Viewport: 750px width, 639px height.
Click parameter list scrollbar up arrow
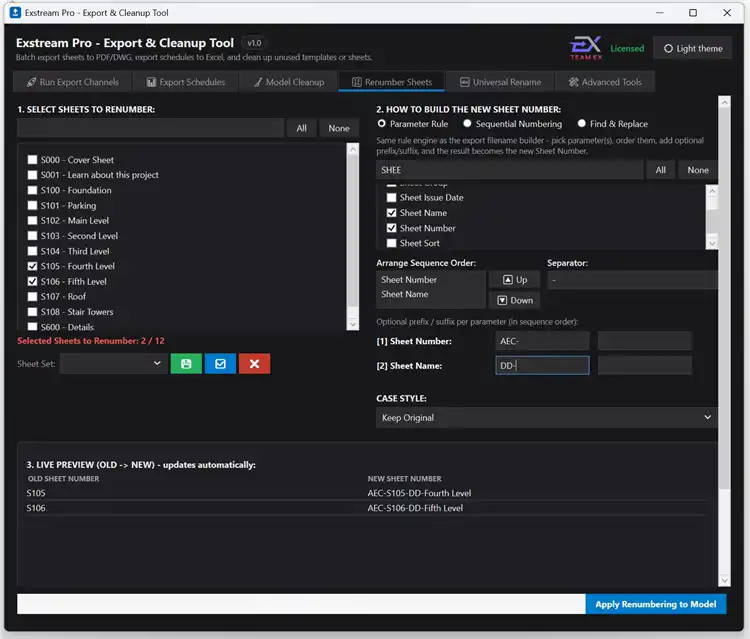click(x=712, y=191)
